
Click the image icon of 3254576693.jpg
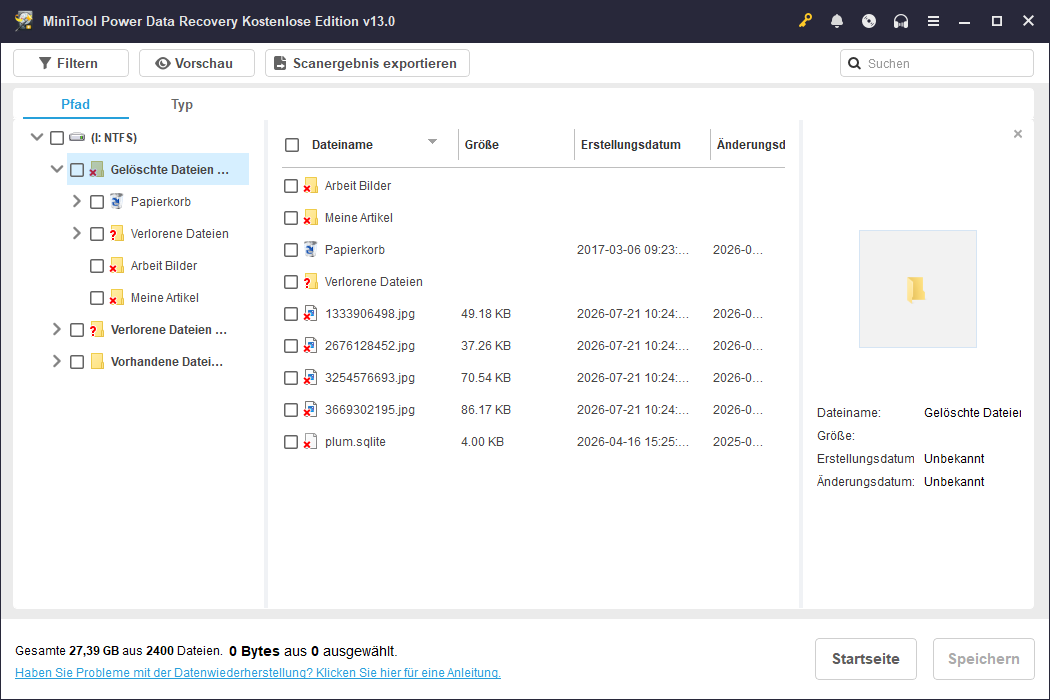pyautogui.click(x=310, y=378)
